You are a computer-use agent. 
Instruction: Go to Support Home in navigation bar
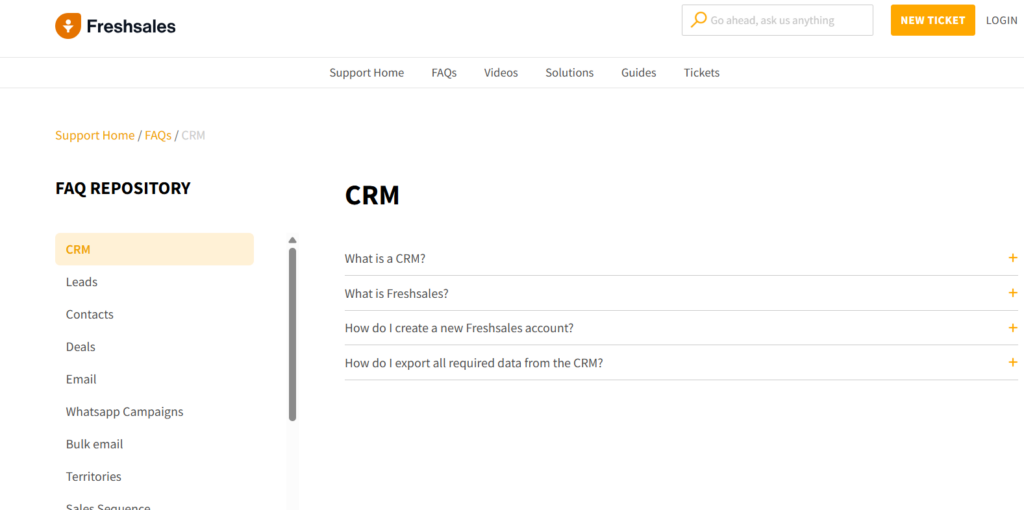(367, 73)
